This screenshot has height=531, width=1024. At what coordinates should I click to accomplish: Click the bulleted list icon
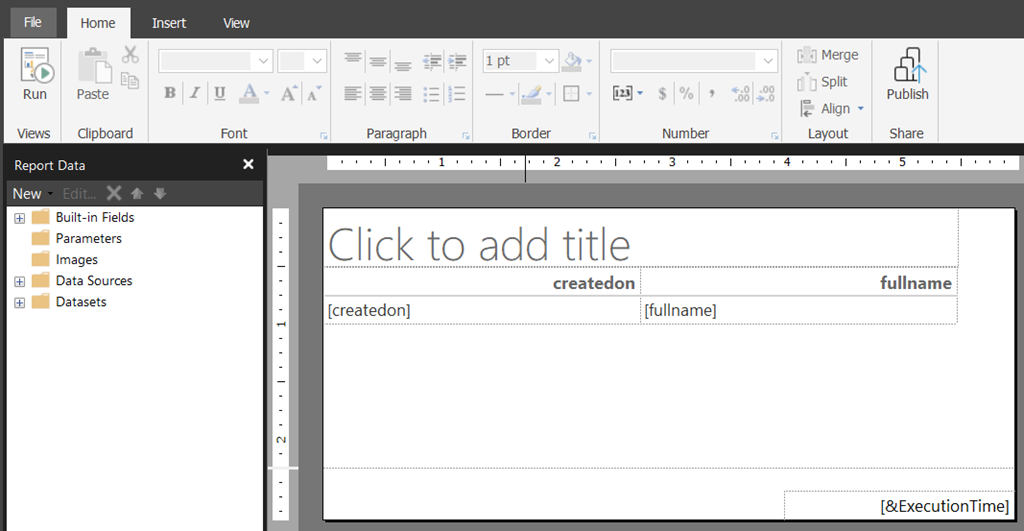[432, 94]
